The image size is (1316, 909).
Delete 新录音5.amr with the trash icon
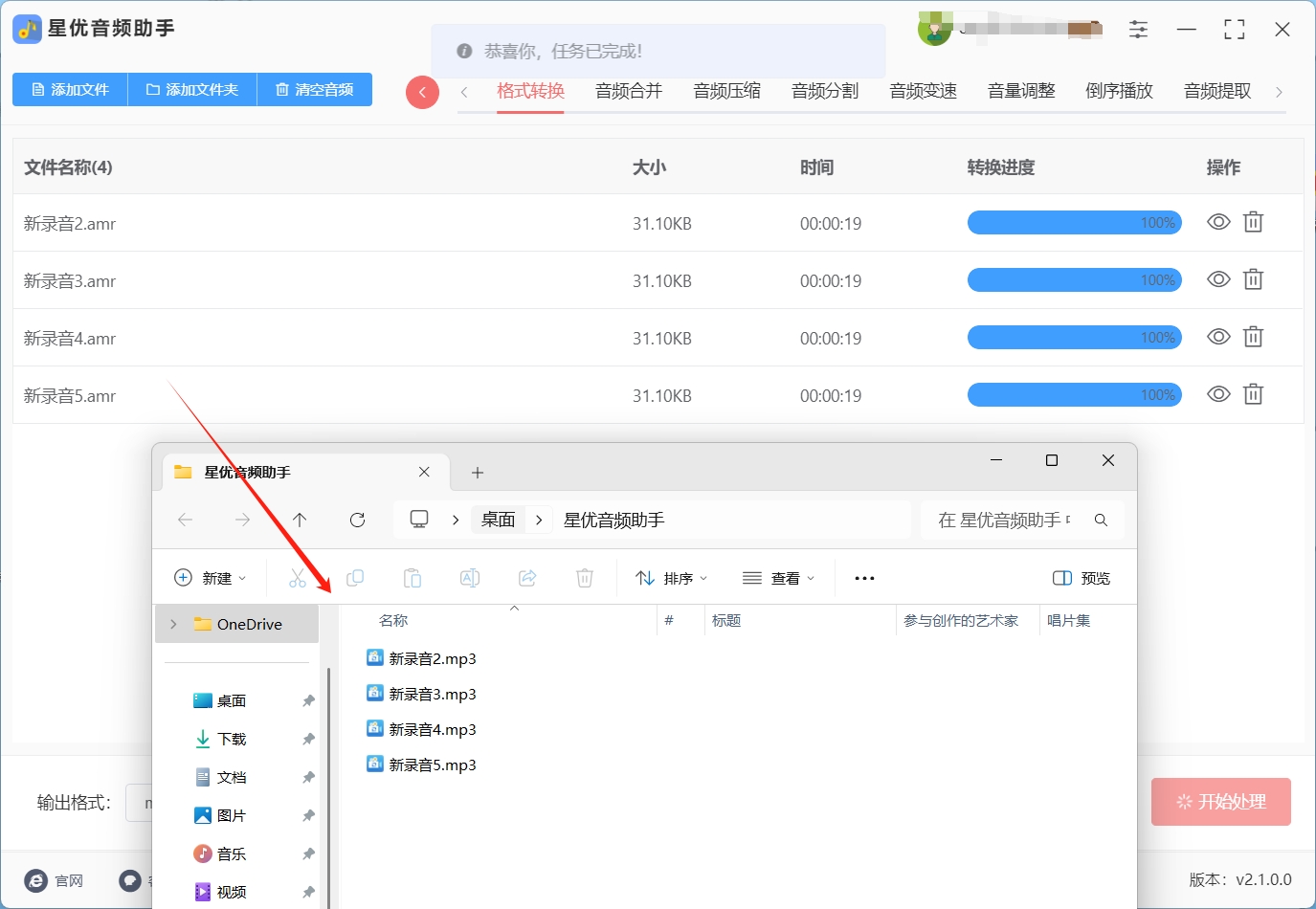click(x=1253, y=394)
